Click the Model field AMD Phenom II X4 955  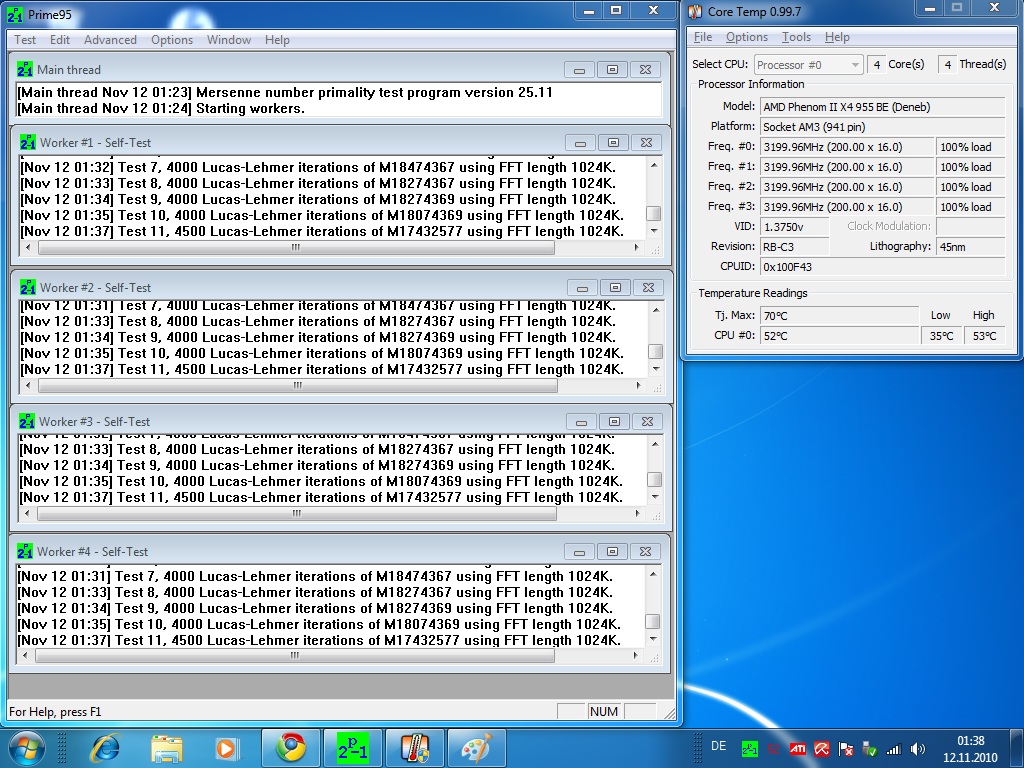pyautogui.click(x=882, y=107)
